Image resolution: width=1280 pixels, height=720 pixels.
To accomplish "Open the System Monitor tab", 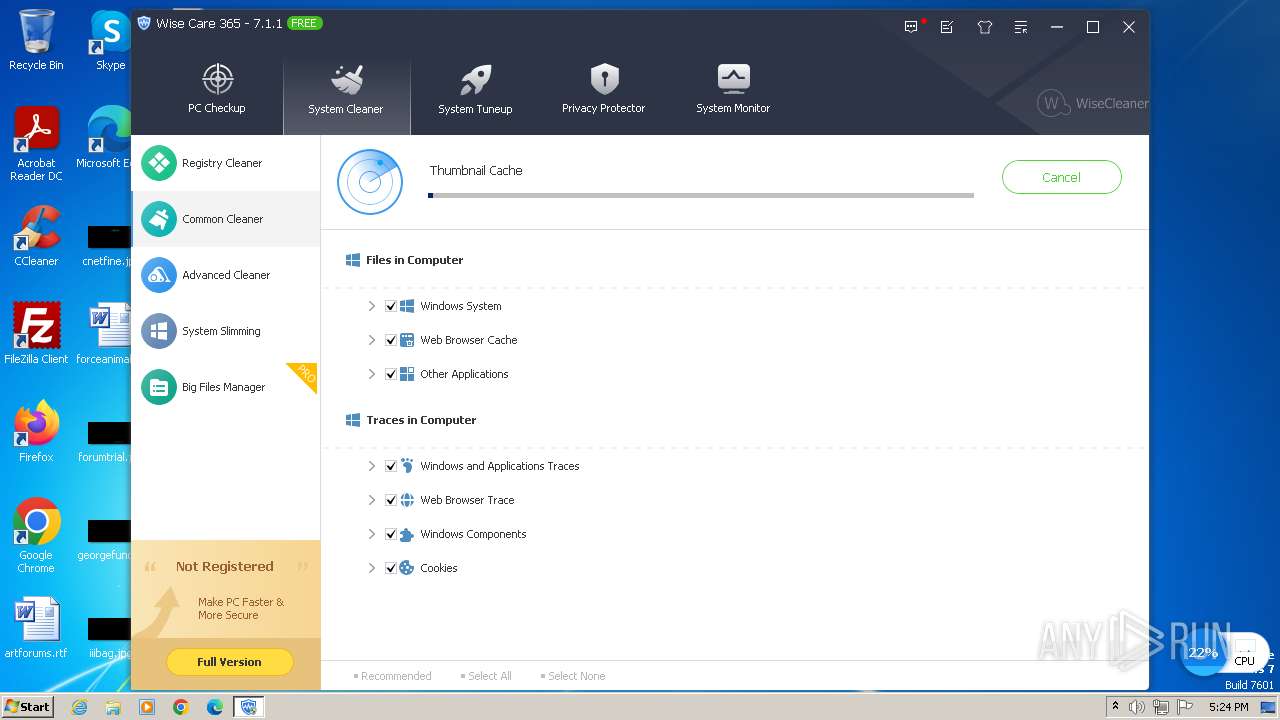I will (733, 88).
